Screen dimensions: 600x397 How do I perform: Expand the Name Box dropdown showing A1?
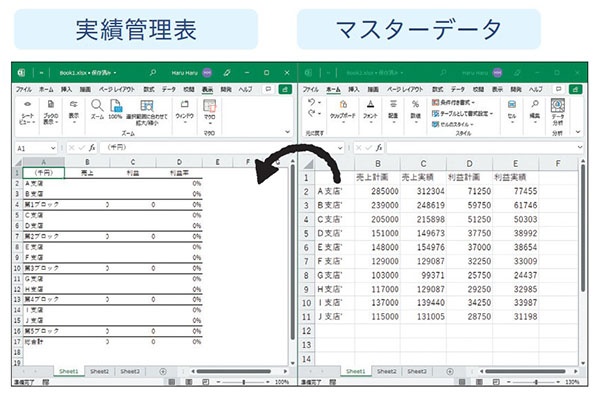[x=53, y=148]
